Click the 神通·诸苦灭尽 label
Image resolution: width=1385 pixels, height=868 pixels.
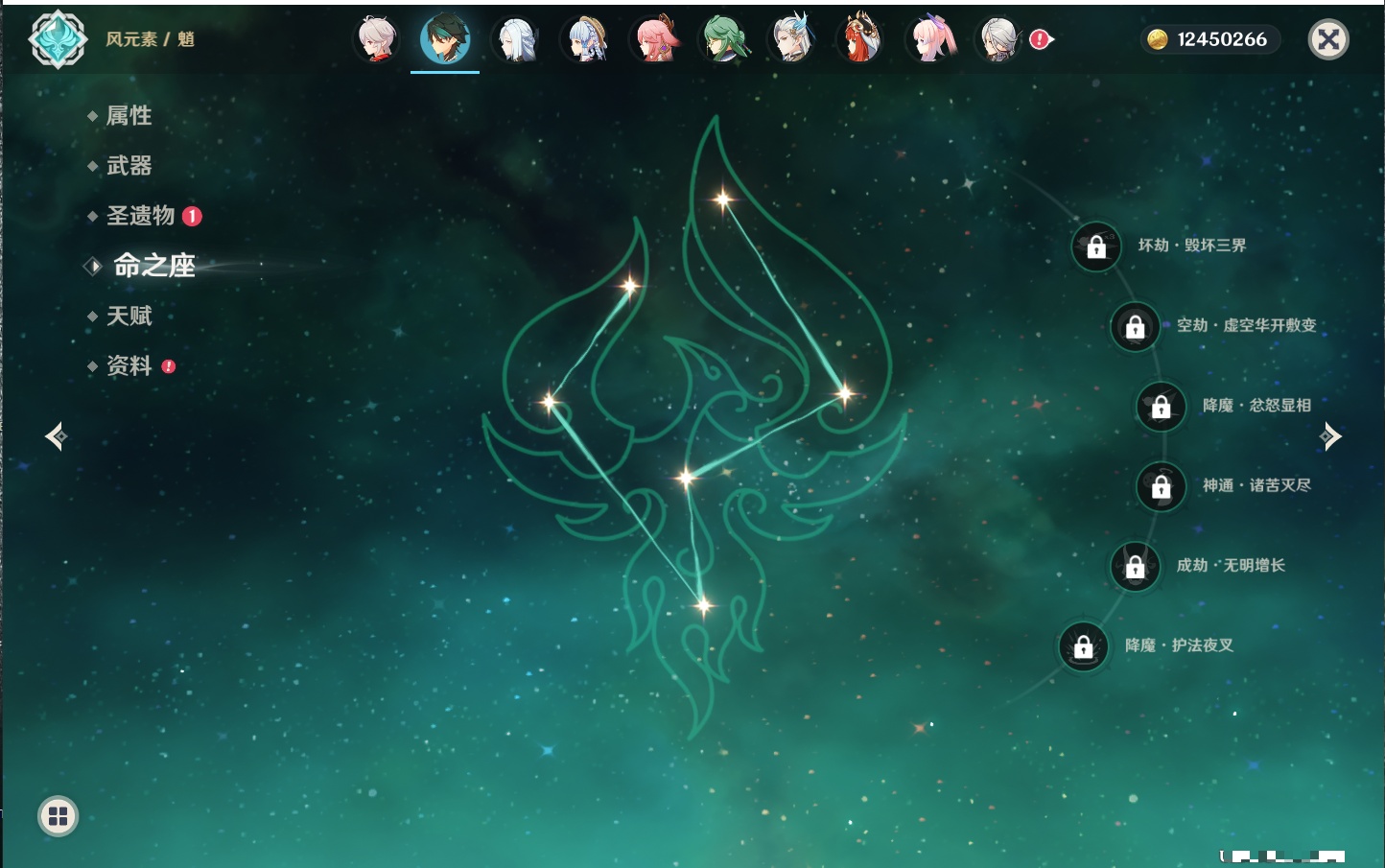coord(1256,485)
